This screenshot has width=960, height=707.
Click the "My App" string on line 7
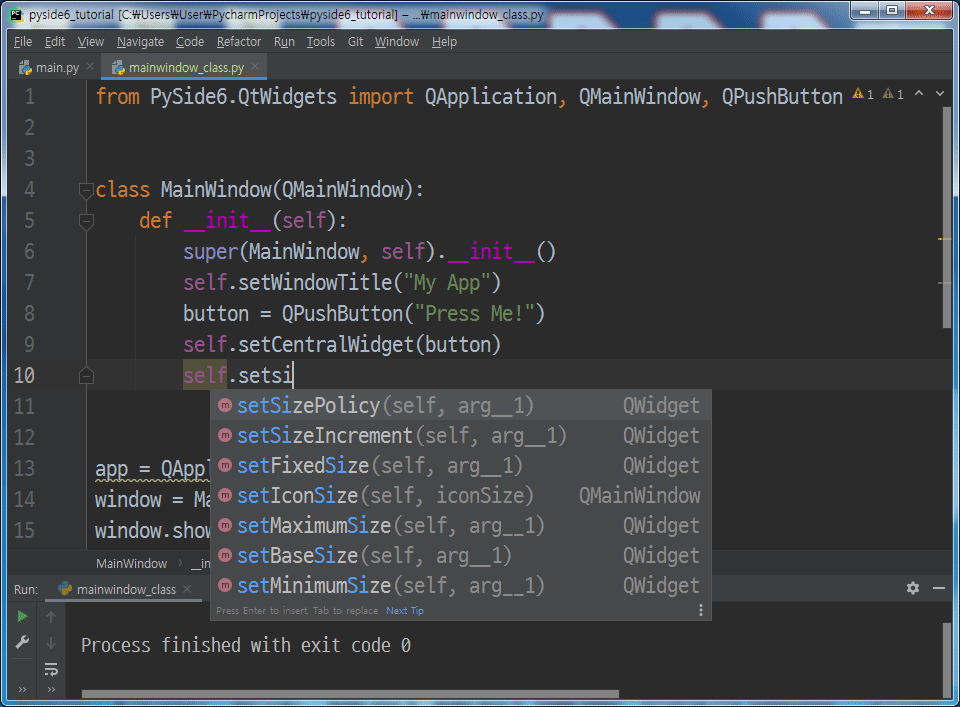tap(446, 283)
